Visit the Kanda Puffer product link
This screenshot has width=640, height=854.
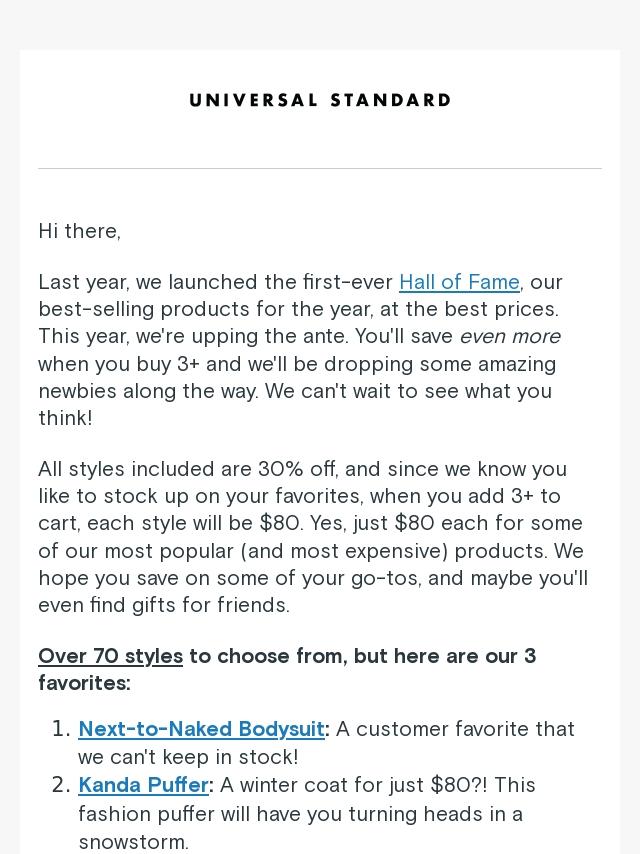coord(143,785)
